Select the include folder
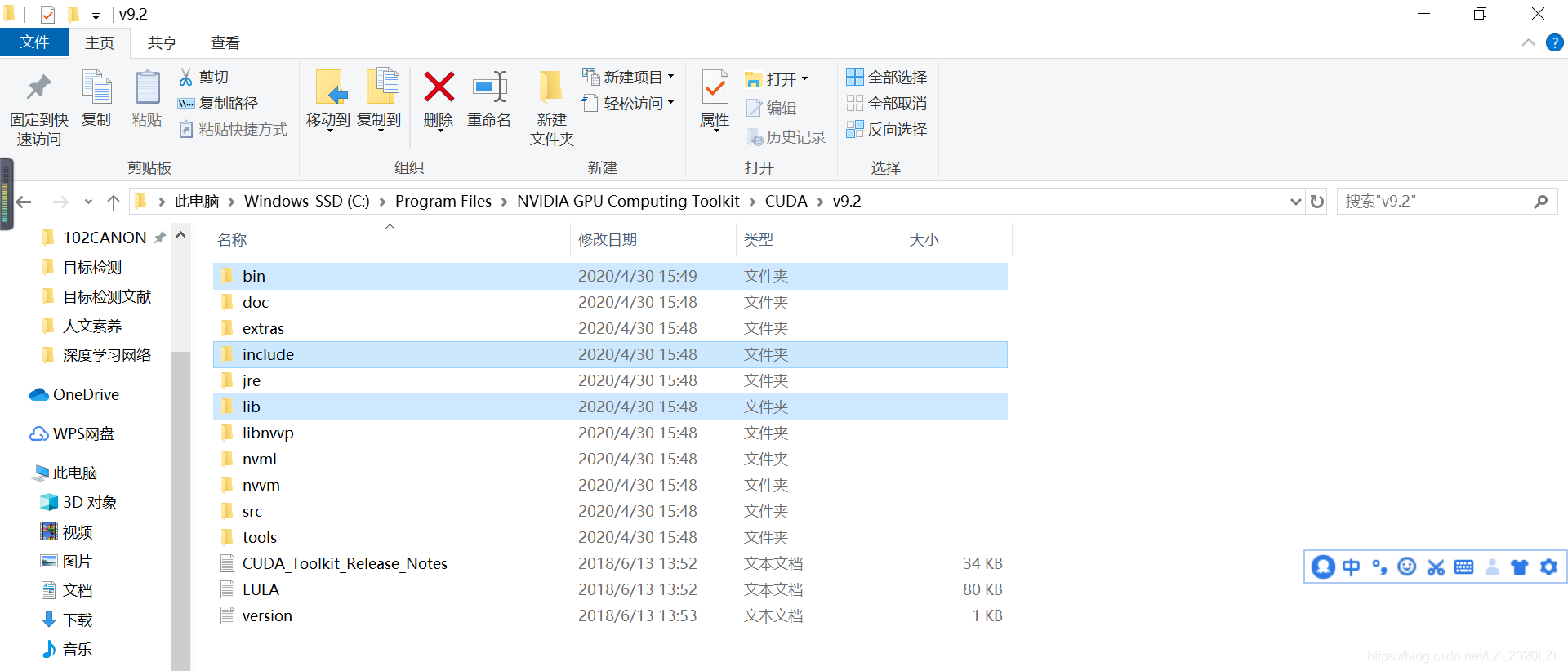 point(610,354)
